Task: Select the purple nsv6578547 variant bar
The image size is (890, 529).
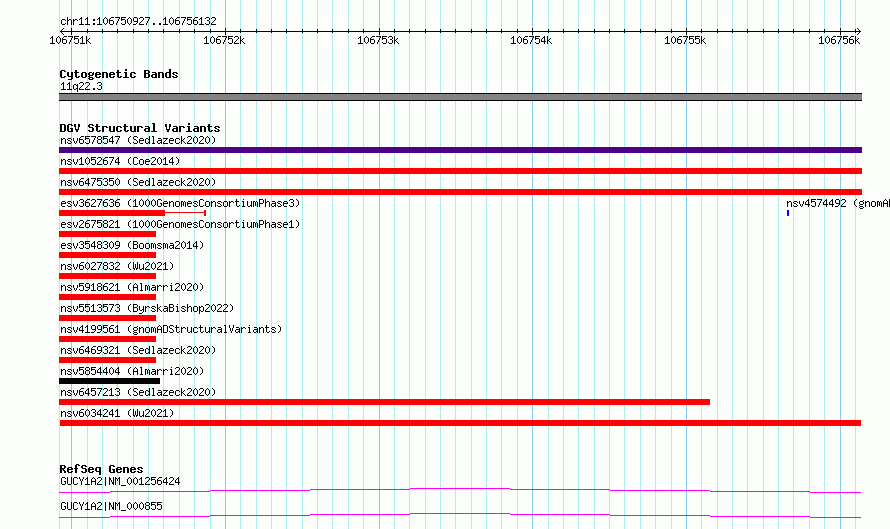Action: click(x=460, y=150)
